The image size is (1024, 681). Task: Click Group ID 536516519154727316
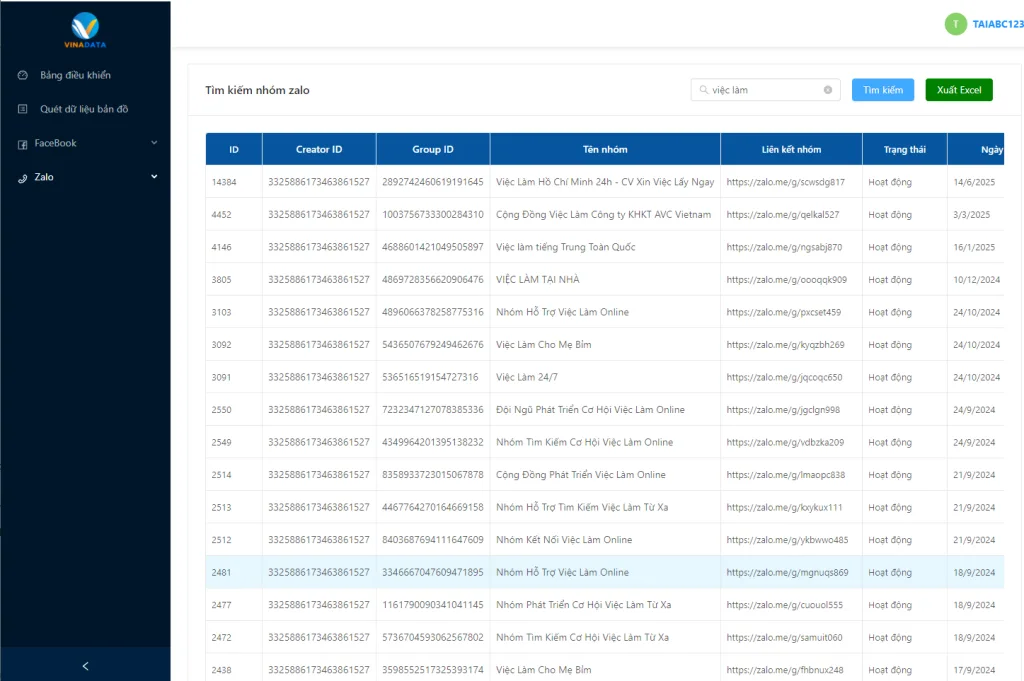pos(430,377)
